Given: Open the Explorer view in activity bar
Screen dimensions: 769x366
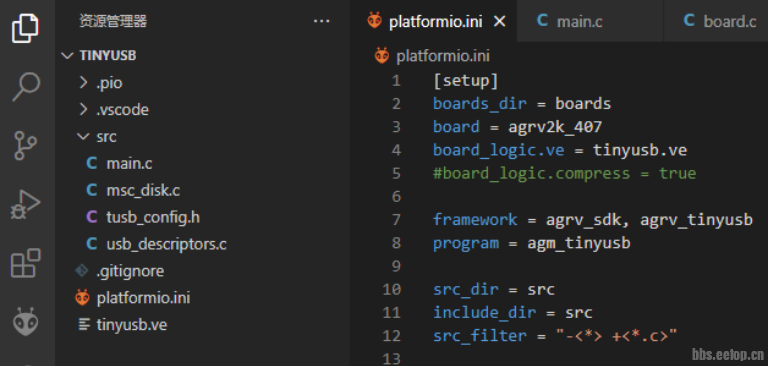Looking at the screenshot, I should click(x=25, y=28).
